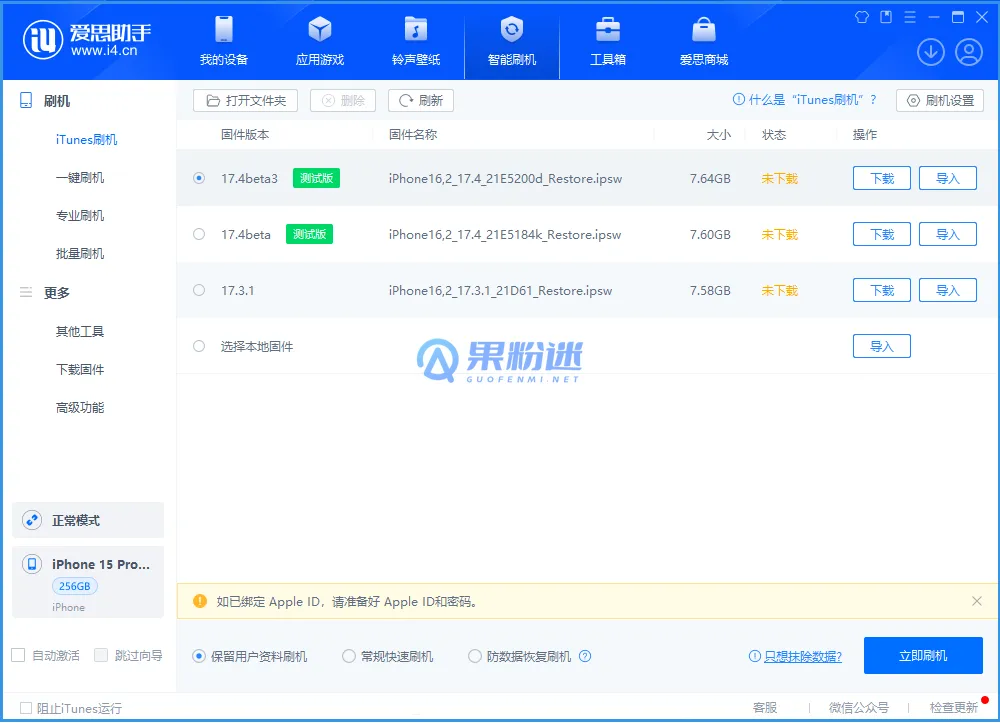This screenshot has width=1000, height=723.
Task: Select the iPhone 15 Pro device card
Action: (88, 582)
